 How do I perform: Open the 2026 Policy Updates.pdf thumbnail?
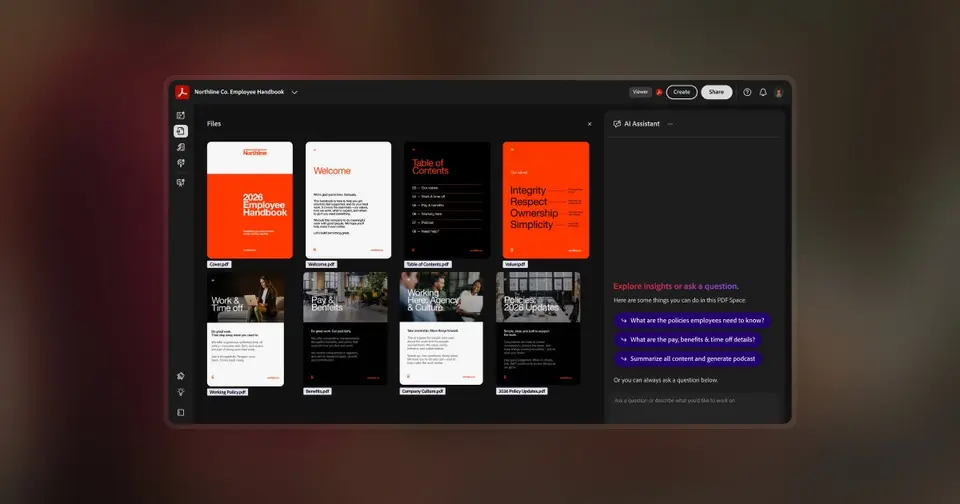(538, 329)
